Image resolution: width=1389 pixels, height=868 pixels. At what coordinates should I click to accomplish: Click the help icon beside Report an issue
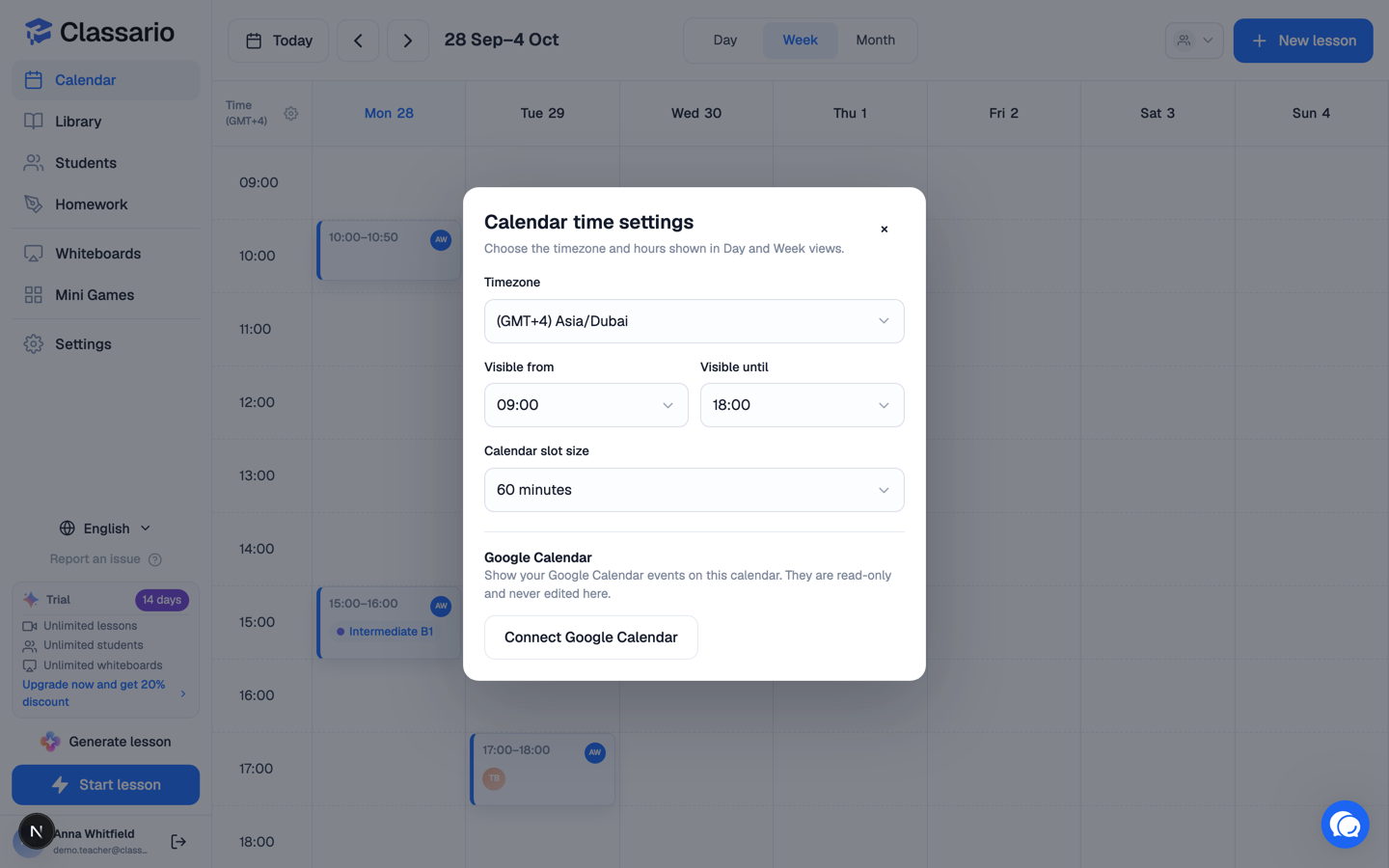155,560
